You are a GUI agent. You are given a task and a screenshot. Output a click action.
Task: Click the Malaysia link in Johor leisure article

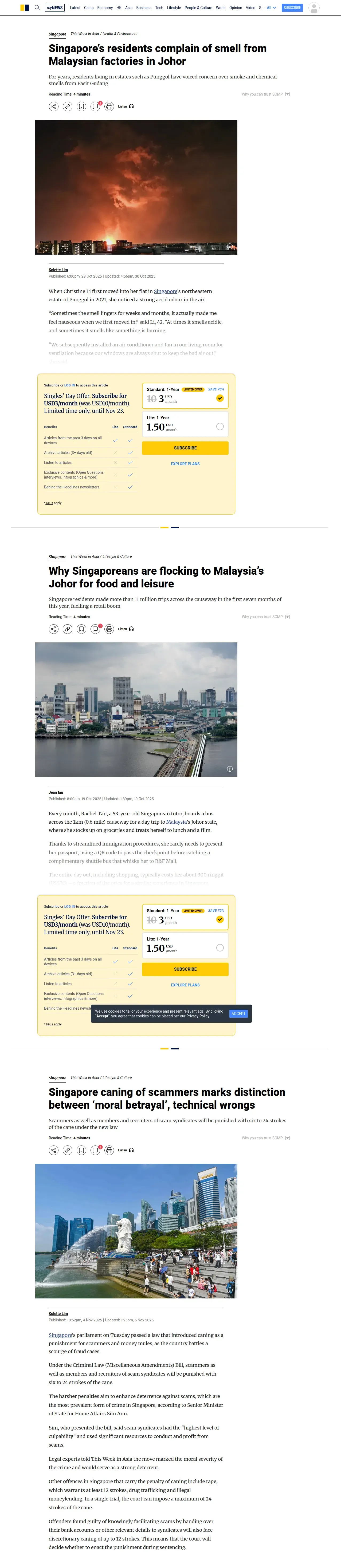click(177, 822)
